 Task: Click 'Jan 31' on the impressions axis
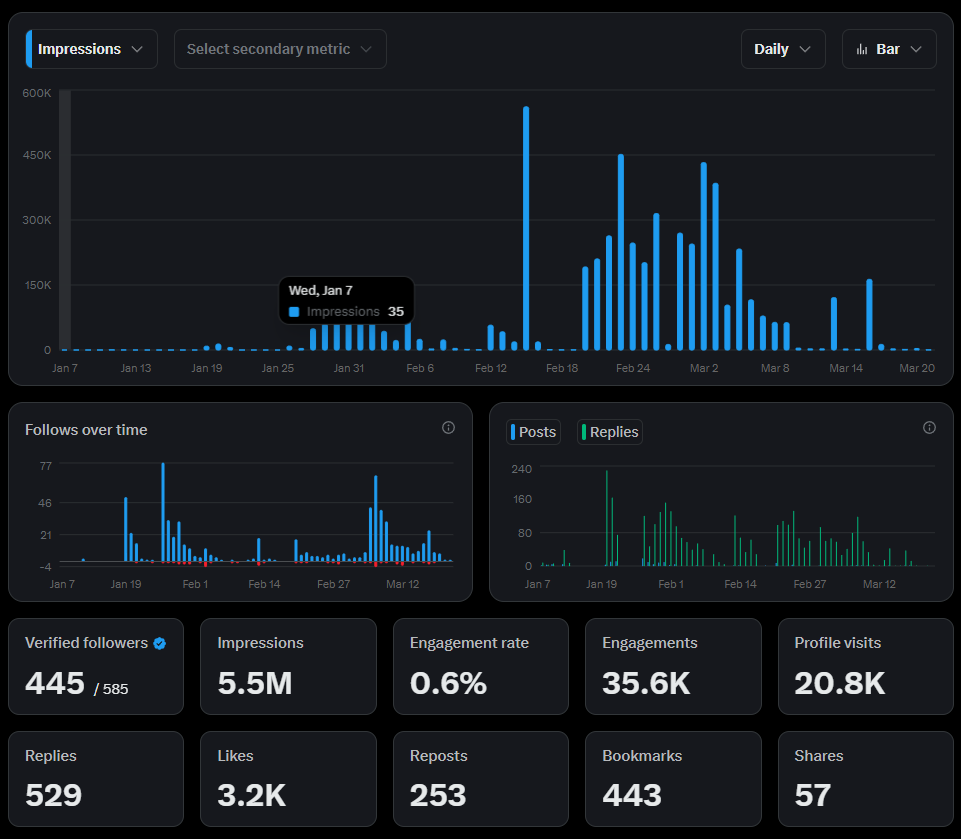tap(349, 368)
